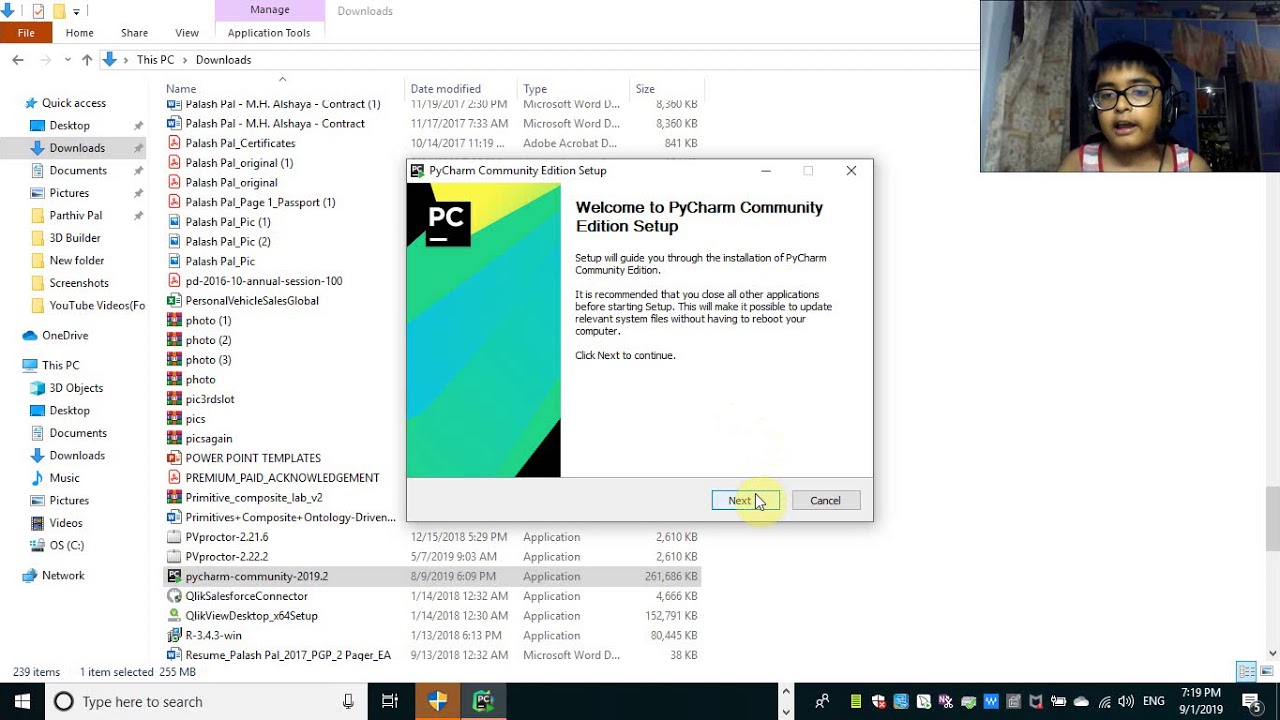Switch to details view icon in status bar

[x=1246, y=671]
